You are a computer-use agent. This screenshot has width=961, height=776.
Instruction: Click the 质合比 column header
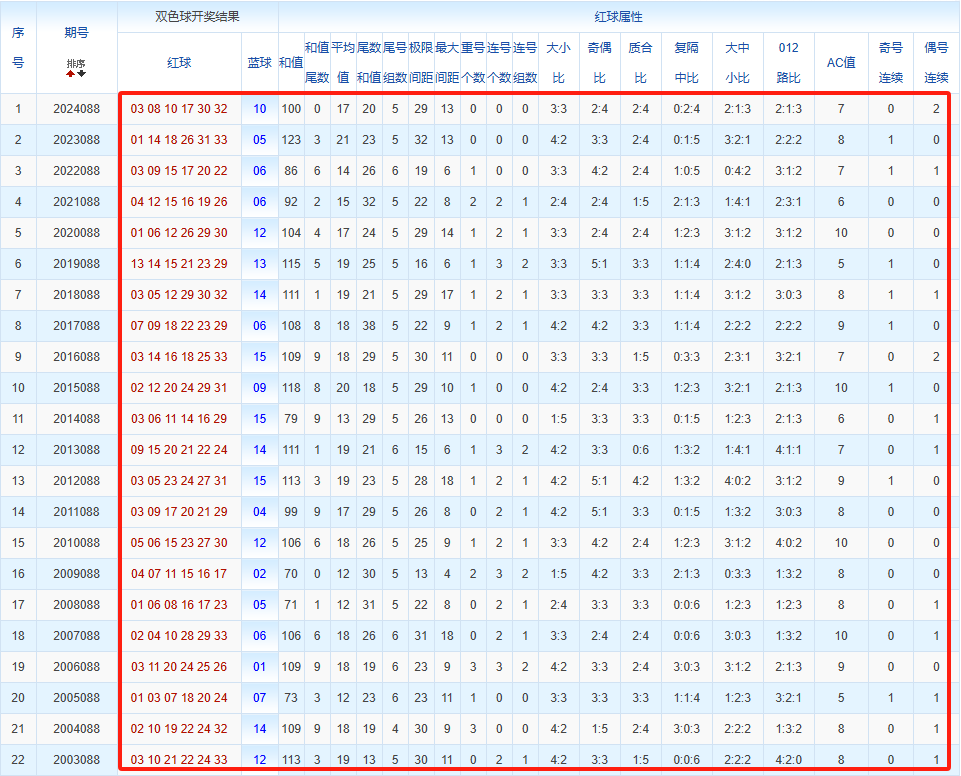[640, 62]
